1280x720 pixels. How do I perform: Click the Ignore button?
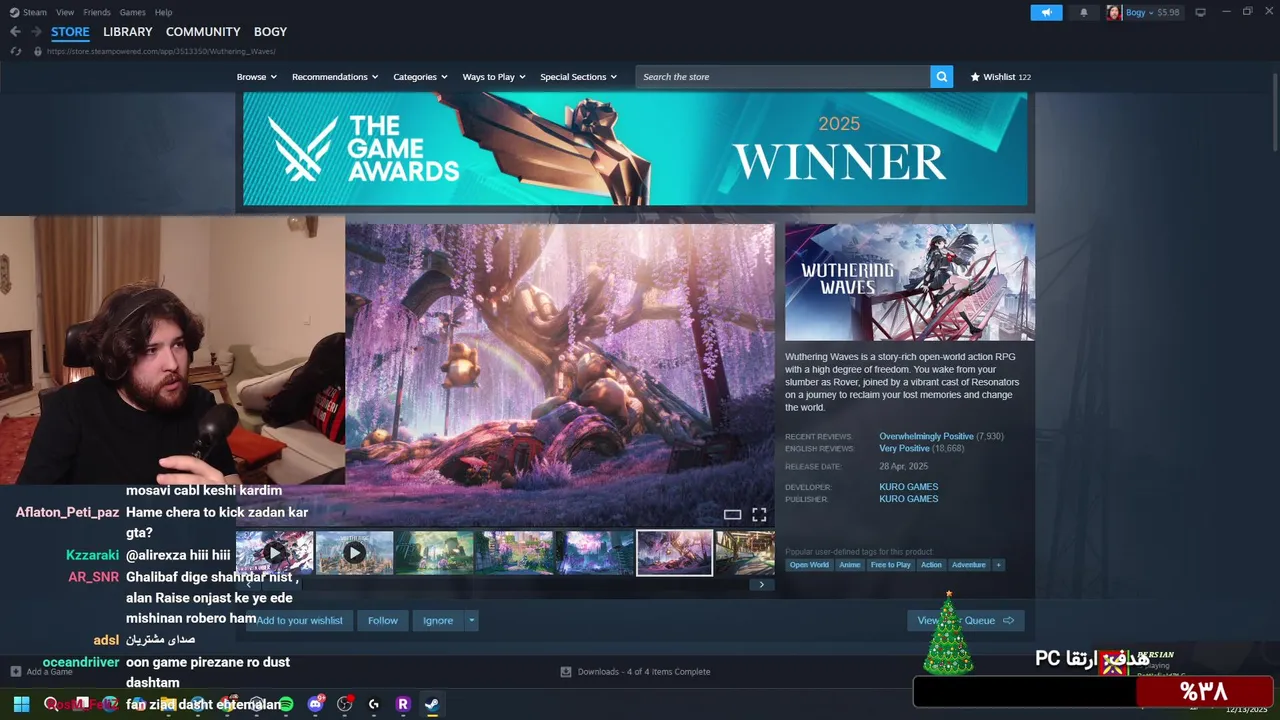pos(438,621)
